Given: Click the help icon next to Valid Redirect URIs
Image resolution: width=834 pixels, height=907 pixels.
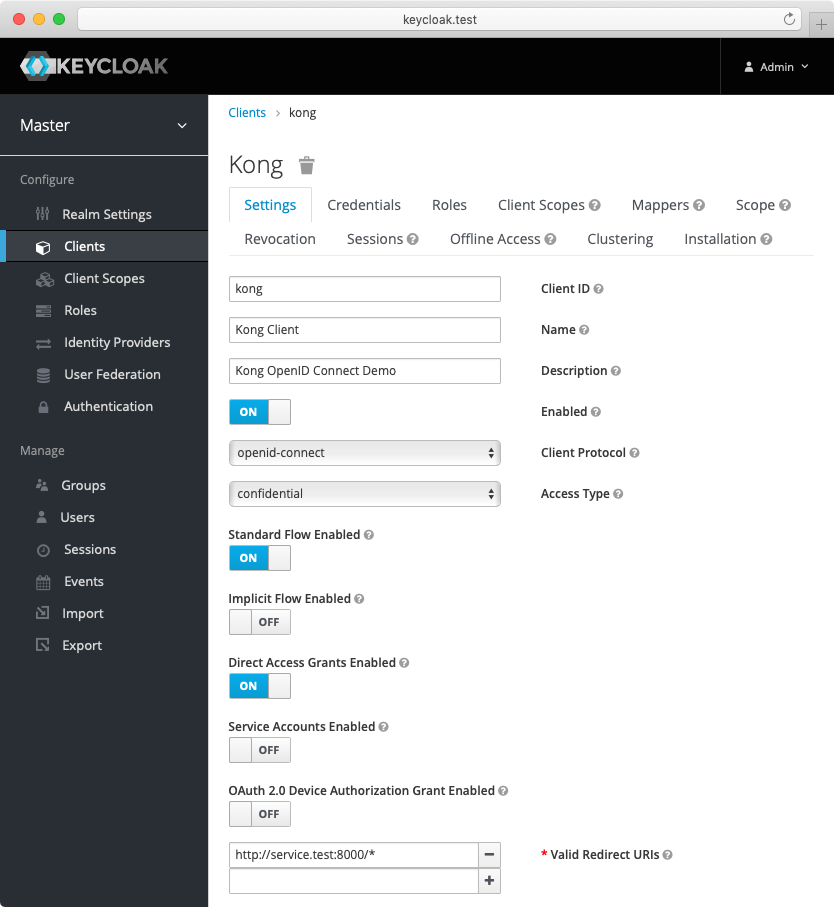Looking at the screenshot, I should (x=667, y=855).
